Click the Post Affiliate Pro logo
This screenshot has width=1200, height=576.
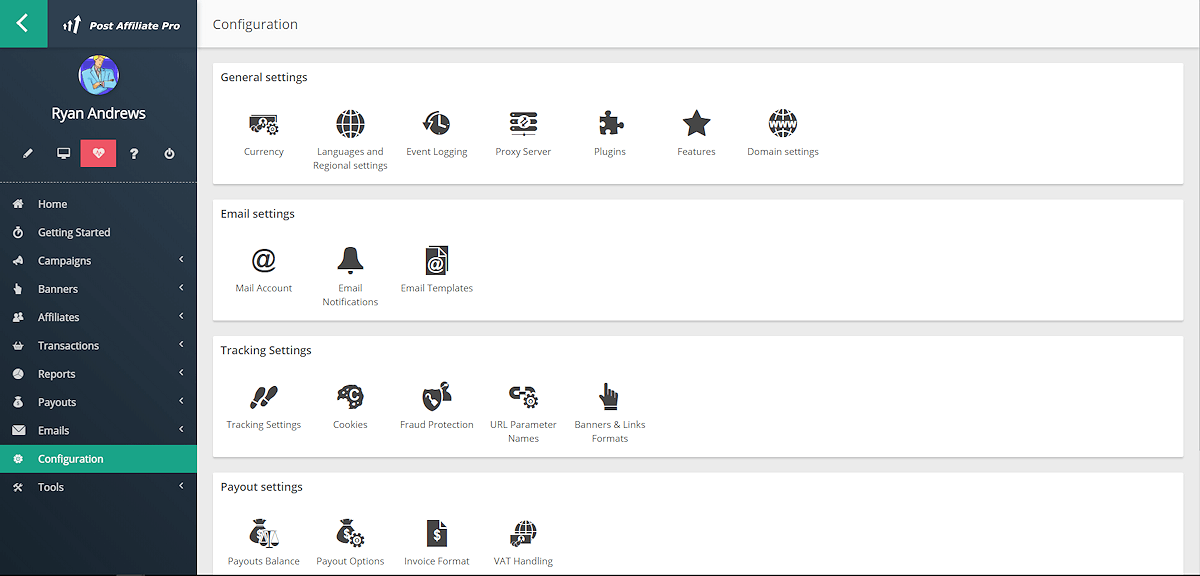point(121,25)
